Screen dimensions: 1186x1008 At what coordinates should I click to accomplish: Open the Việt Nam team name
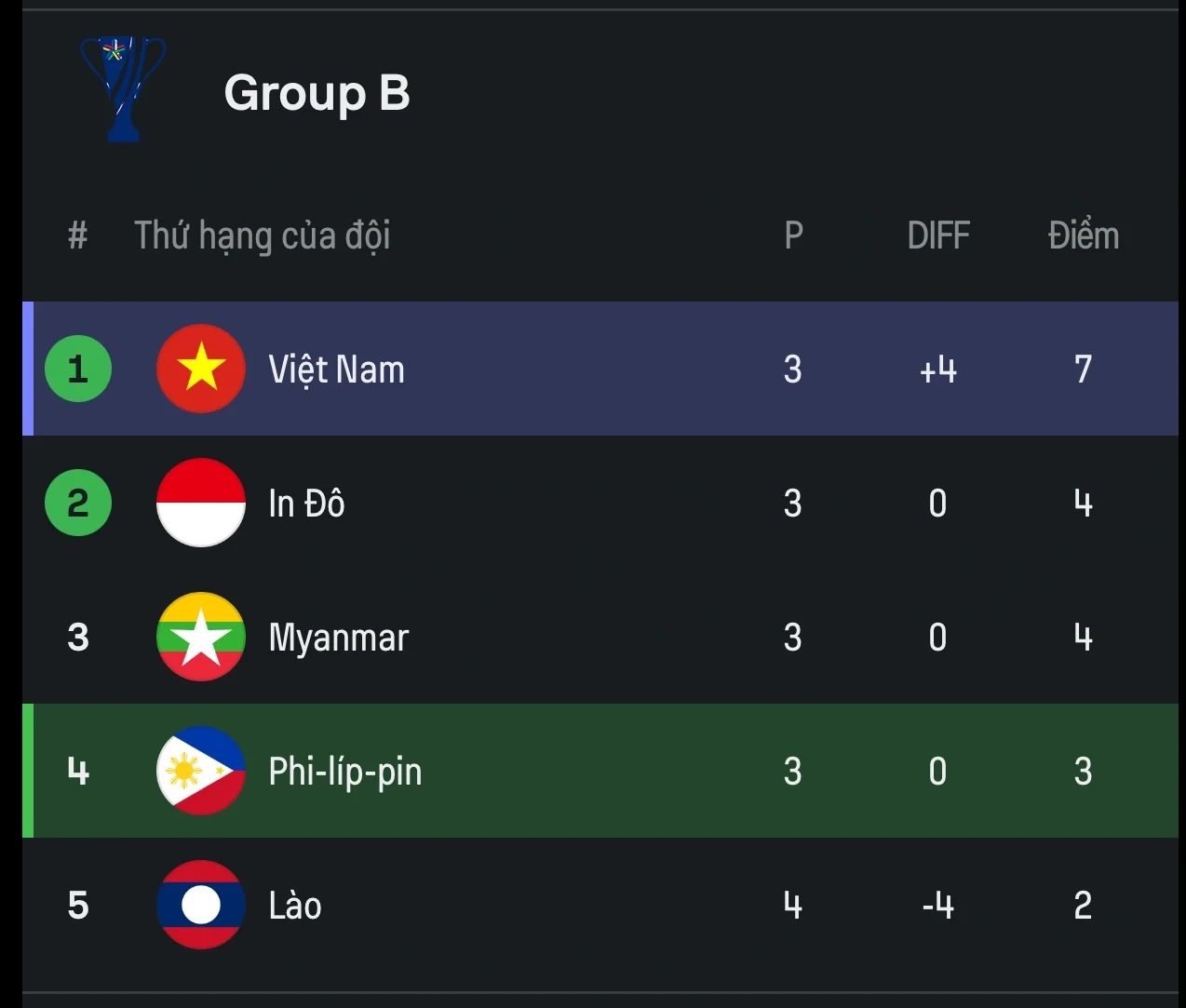[x=336, y=370]
